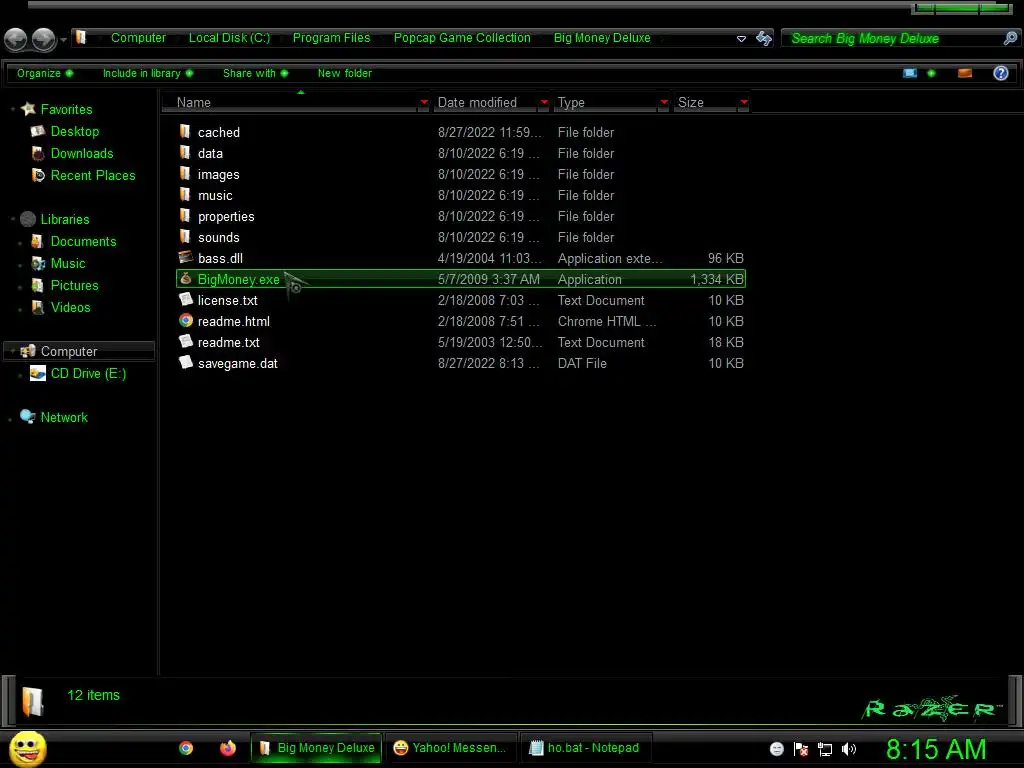Toggle the preview pane icon
This screenshot has width=1024, height=768.
[965, 73]
